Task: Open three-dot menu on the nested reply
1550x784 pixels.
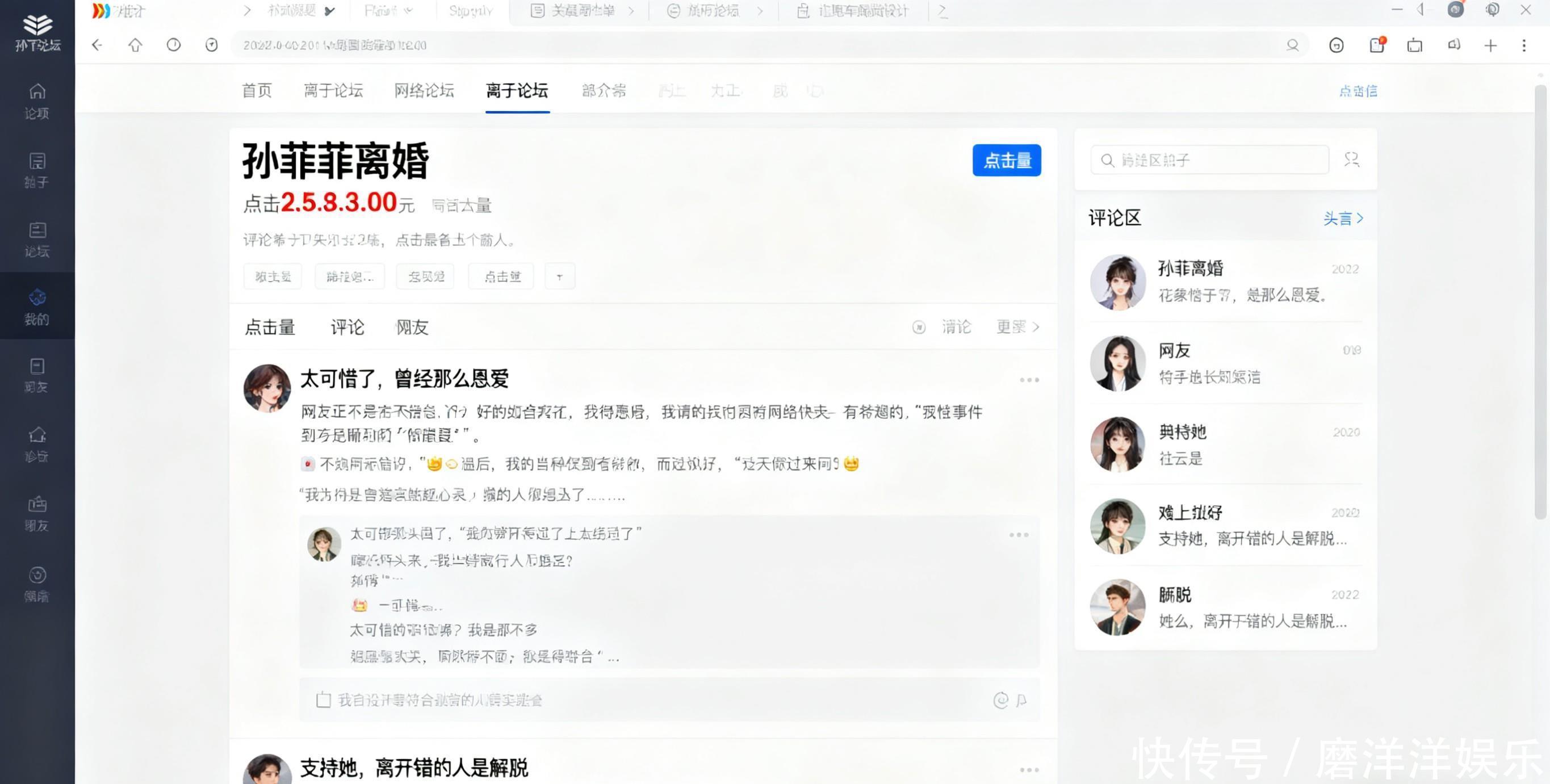Action: (1019, 535)
